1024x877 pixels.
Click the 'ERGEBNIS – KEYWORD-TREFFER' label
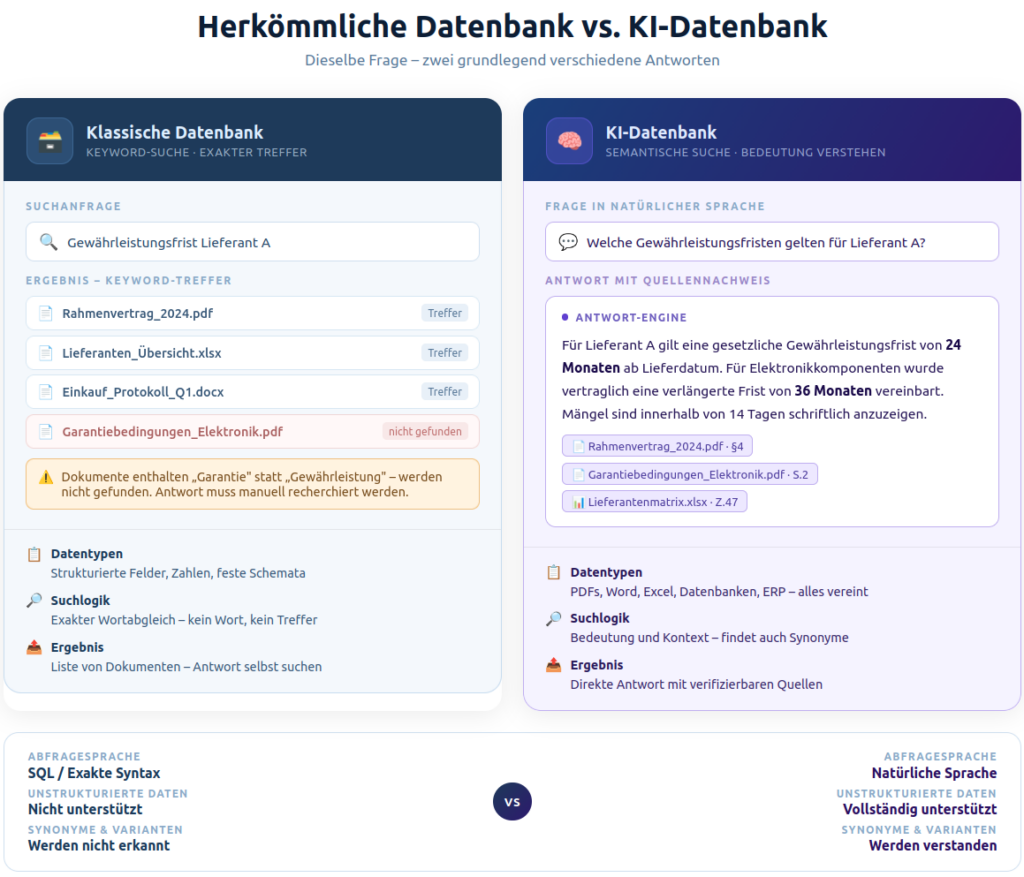[x=129, y=281]
